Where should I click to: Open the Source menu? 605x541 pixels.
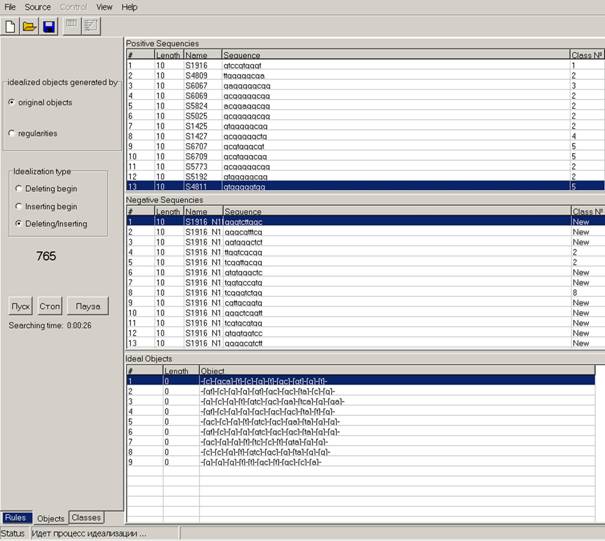point(38,7)
